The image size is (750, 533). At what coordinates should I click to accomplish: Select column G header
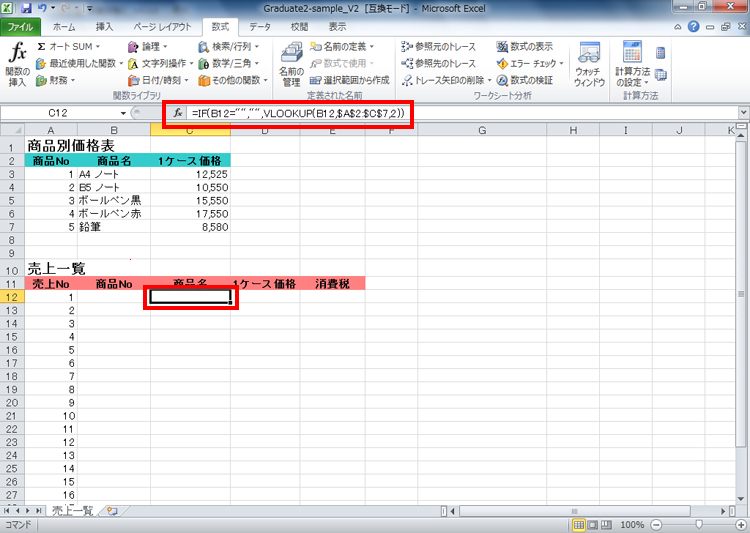pyautogui.click(x=482, y=130)
